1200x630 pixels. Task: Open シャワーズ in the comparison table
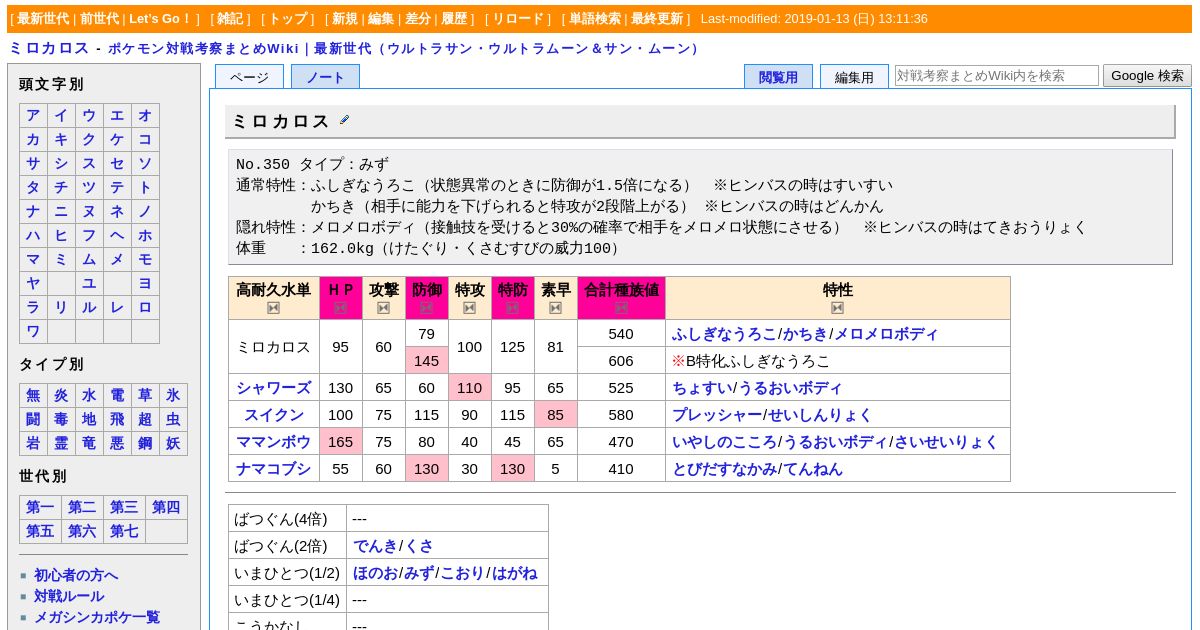click(x=273, y=388)
